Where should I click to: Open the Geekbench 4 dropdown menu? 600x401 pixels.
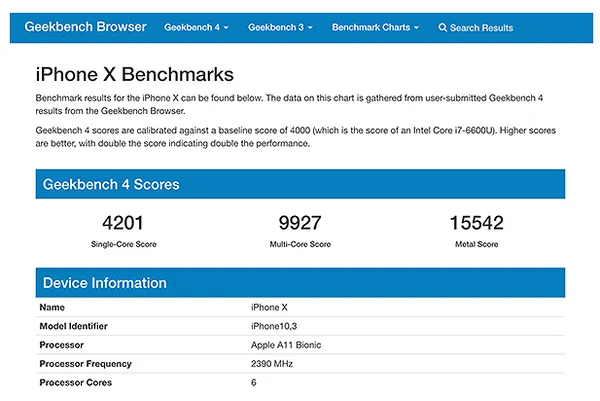click(196, 28)
